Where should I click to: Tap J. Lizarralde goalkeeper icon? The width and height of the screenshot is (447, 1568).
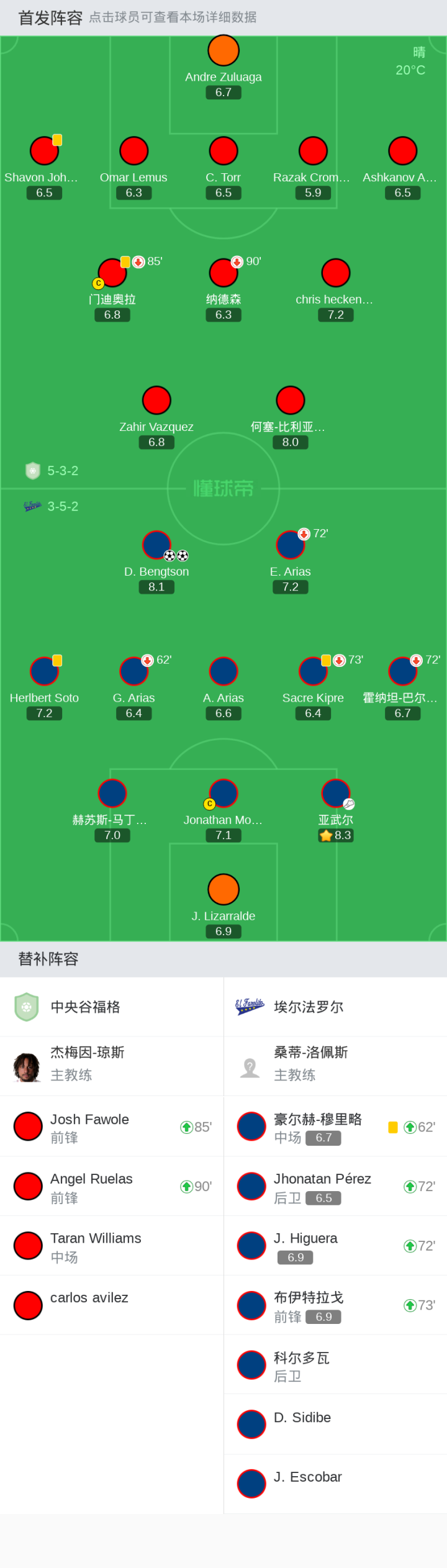click(223, 889)
